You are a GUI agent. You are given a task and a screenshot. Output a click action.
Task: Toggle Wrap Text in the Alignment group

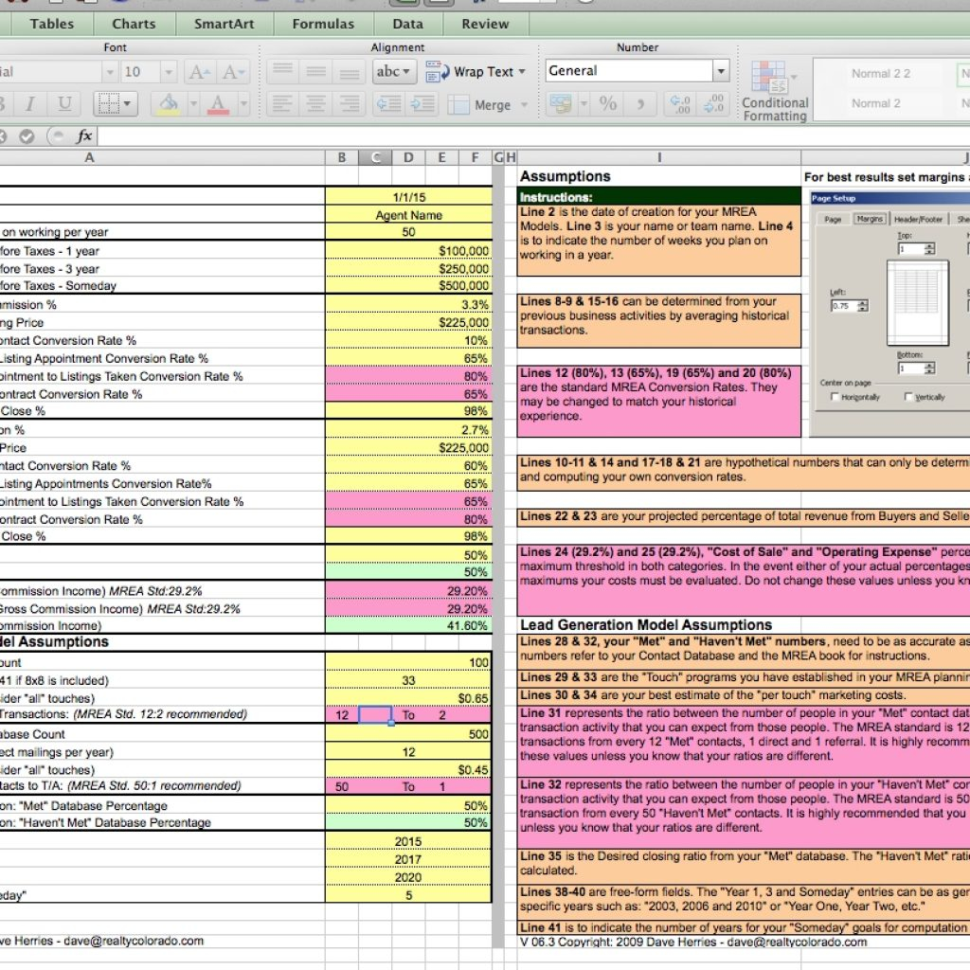[x=478, y=71]
